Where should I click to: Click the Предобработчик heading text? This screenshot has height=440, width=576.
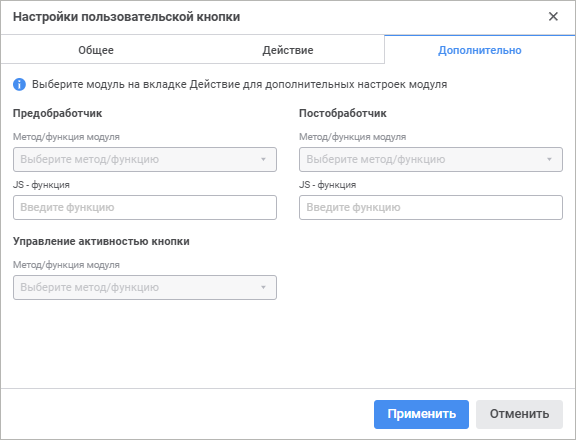57,113
